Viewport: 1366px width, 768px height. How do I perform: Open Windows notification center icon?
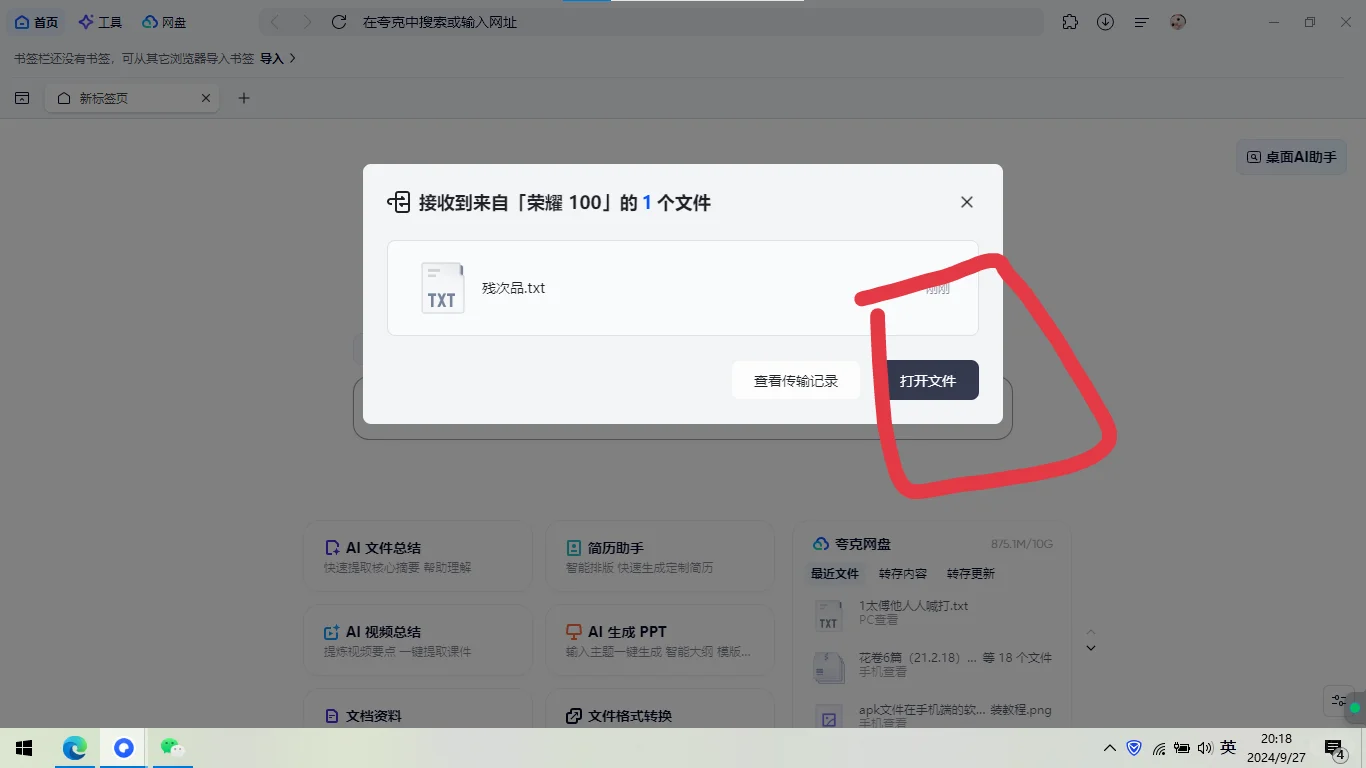(1334, 748)
